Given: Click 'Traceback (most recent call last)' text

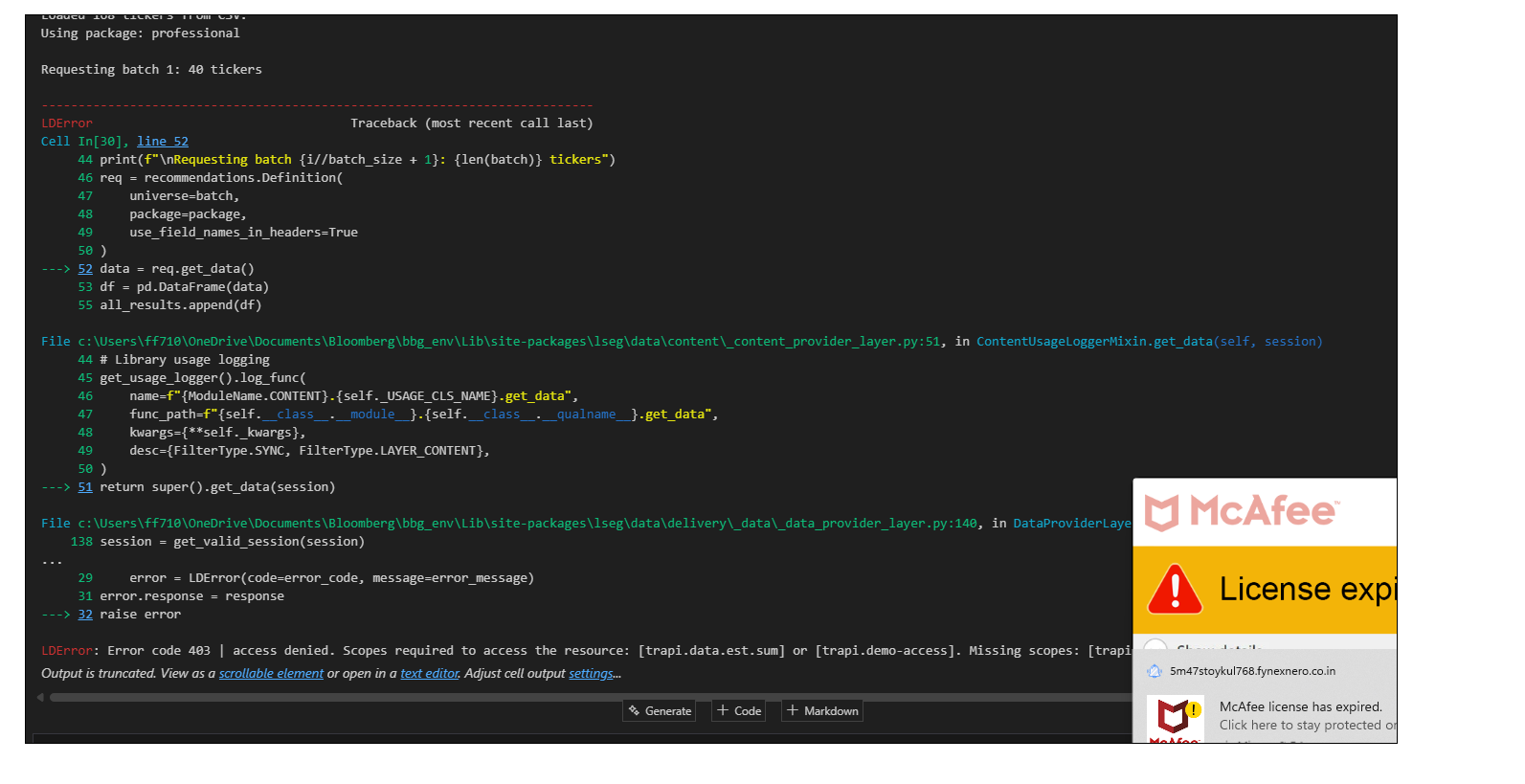Looking at the screenshot, I should pos(472,123).
